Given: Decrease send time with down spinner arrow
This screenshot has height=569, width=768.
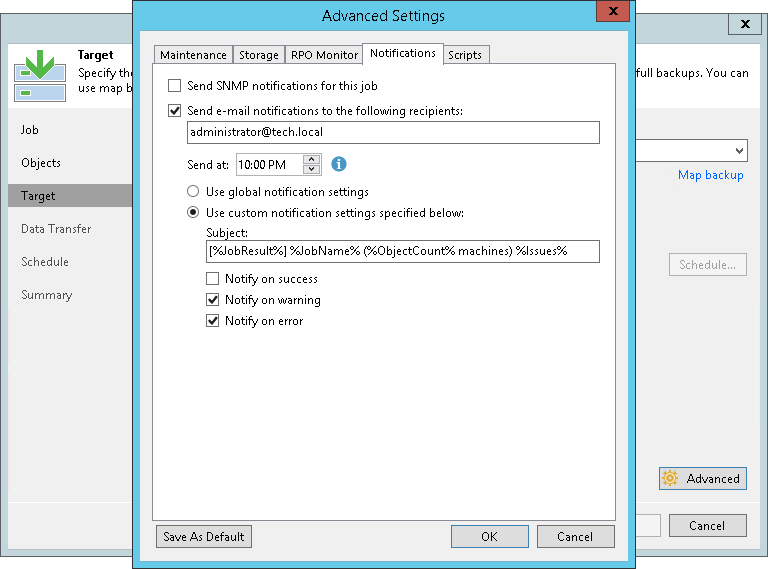Looking at the screenshot, I should coord(312,169).
